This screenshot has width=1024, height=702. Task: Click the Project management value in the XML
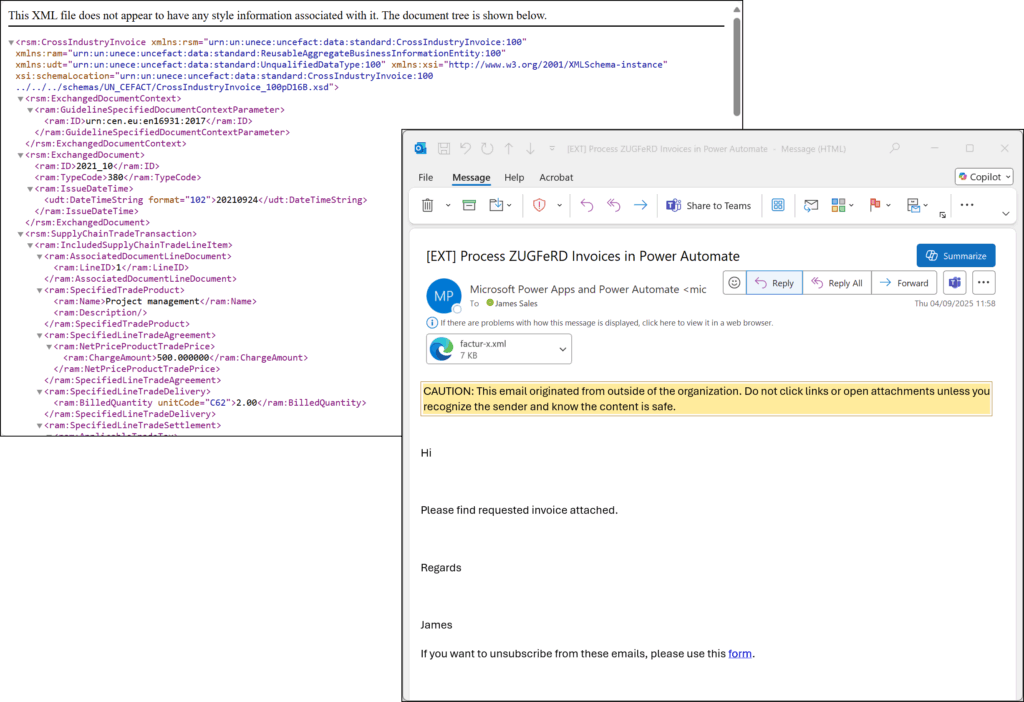click(152, 302)
